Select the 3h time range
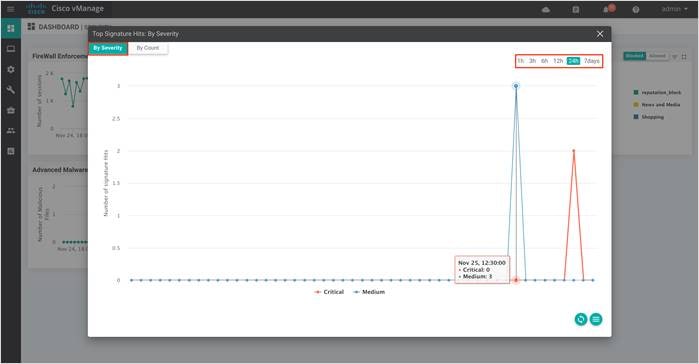The height and width of the screenshot is (364, 699). pos(532,61)
